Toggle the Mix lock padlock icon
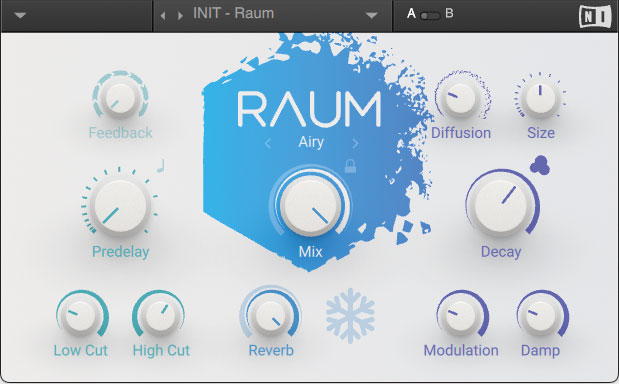 click(x=350, y=166)
